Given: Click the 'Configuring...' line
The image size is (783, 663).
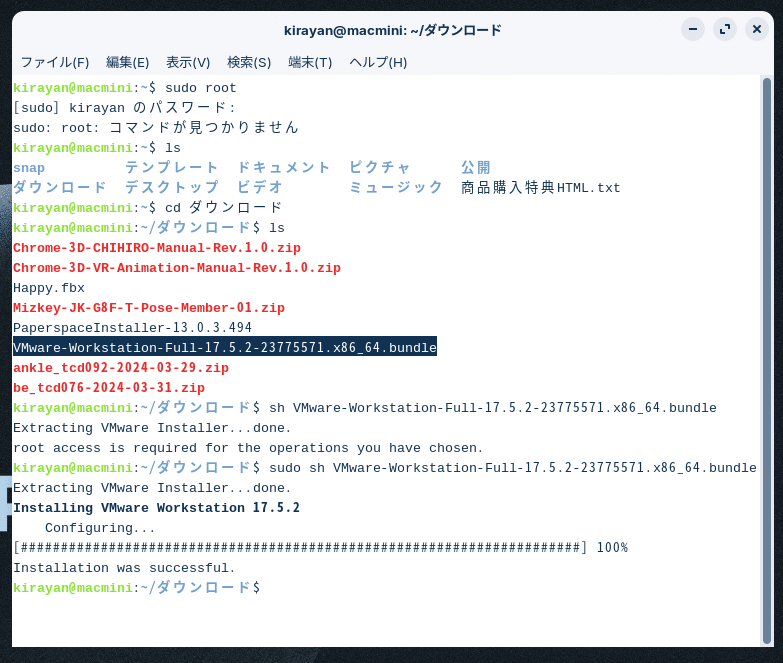Looking at the screenshot, I should click(x=100, y=528).
